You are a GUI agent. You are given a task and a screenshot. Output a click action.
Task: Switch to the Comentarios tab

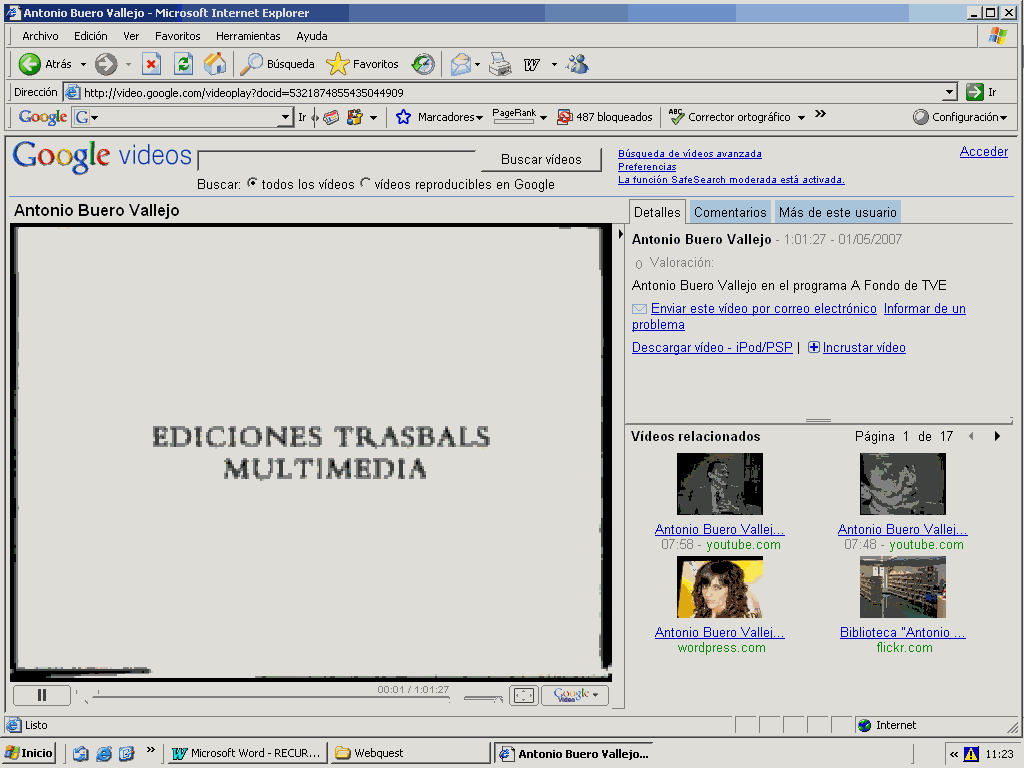730,212
